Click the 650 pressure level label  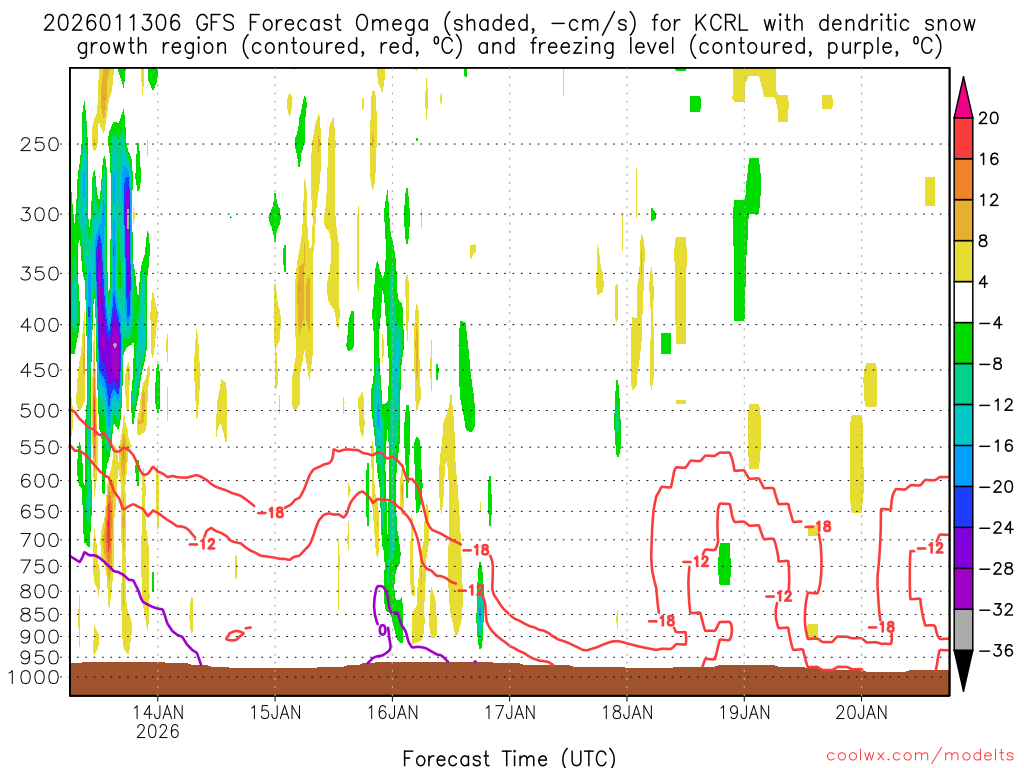40,511
